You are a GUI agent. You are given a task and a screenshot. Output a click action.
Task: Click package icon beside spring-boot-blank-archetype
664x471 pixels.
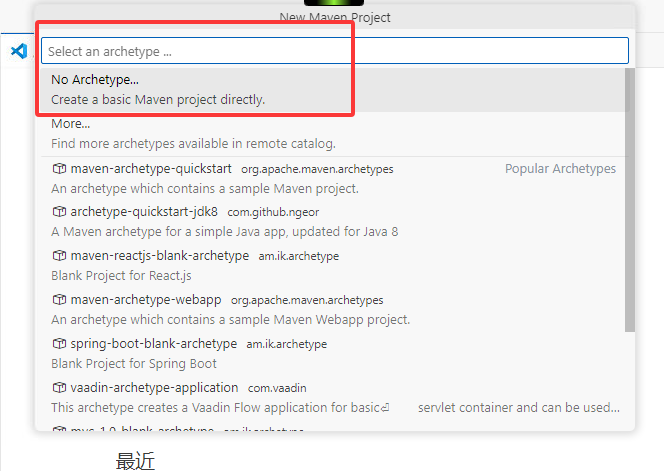59,344
